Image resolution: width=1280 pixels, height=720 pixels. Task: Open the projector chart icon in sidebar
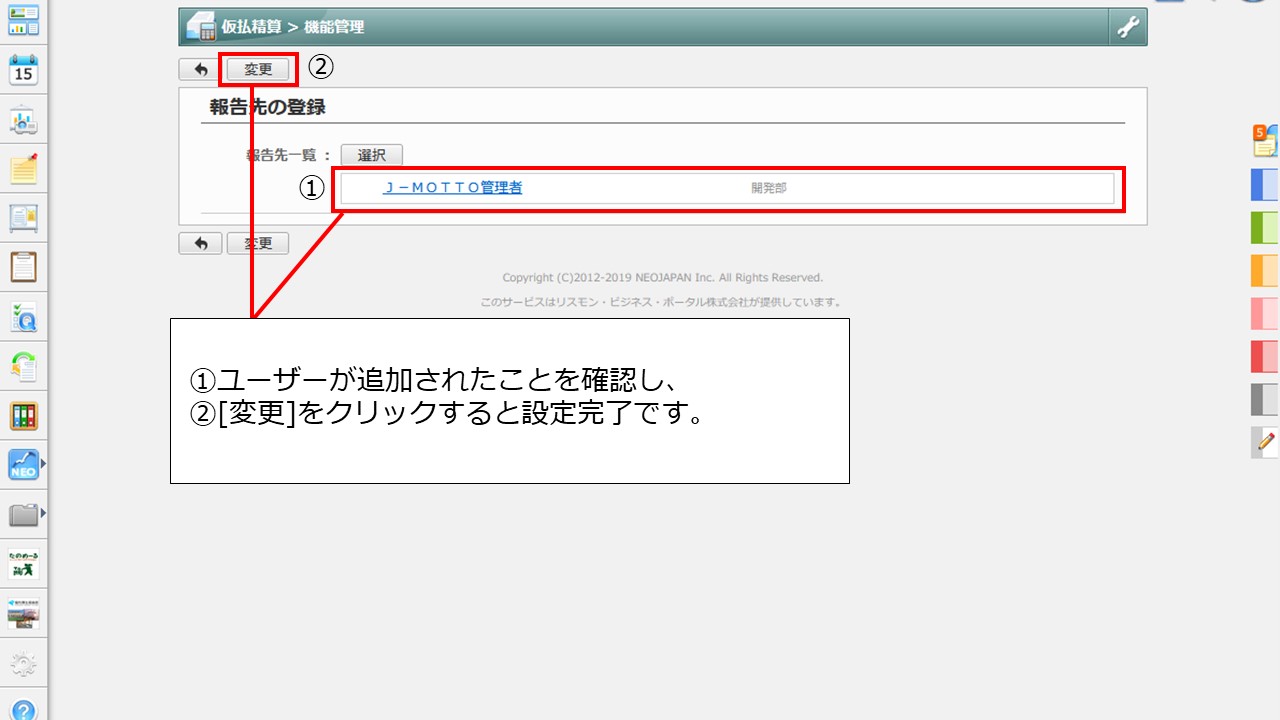[x=23, y=121]
